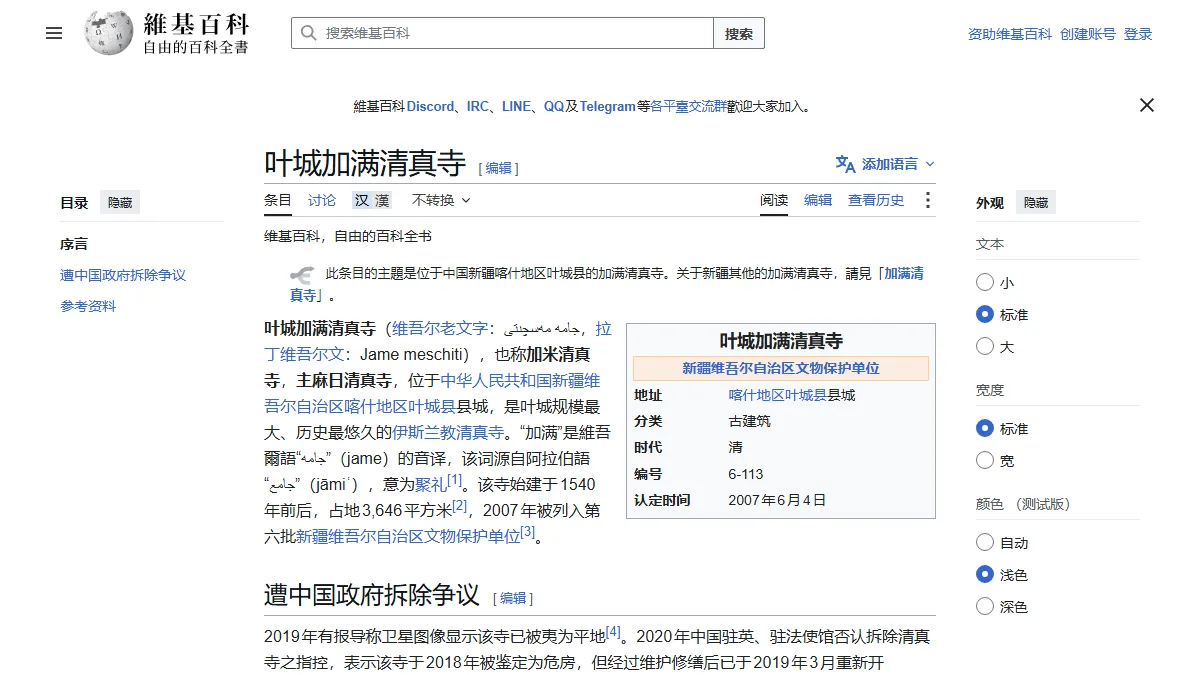The width and height of the screenshot is (1200, 675).
Task: Click the disambiguation hatnote icon
Action: click(x=303, y=275)
